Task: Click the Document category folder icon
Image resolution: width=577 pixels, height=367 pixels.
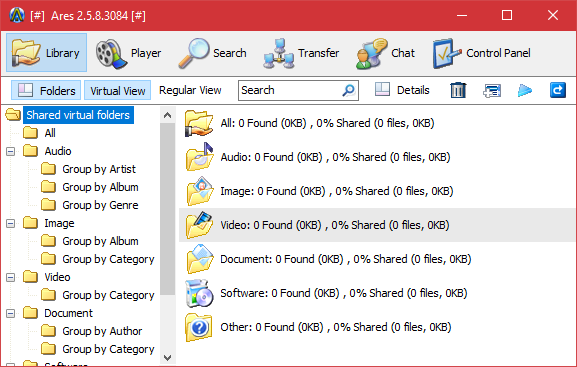Action: click(199, 259)
